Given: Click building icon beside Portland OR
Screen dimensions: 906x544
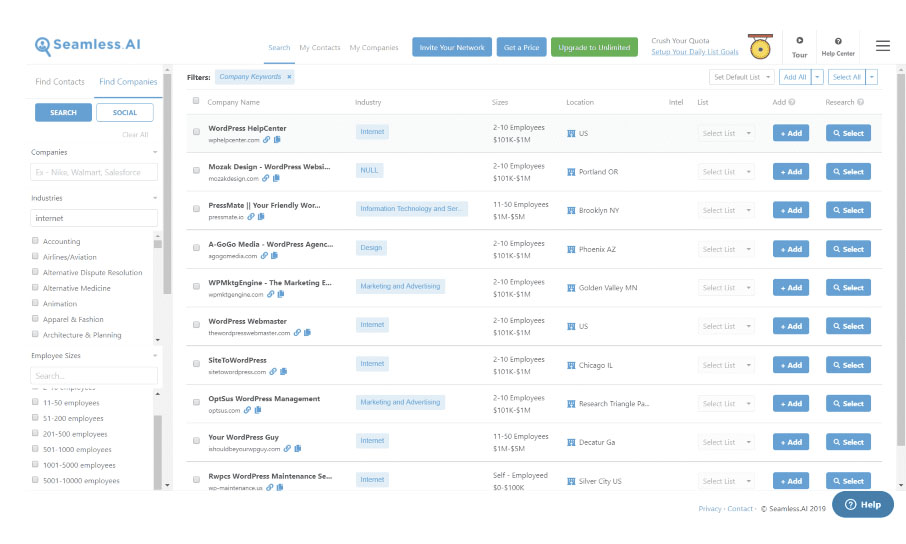Looking at the screenshot, I should coord(571,172).
